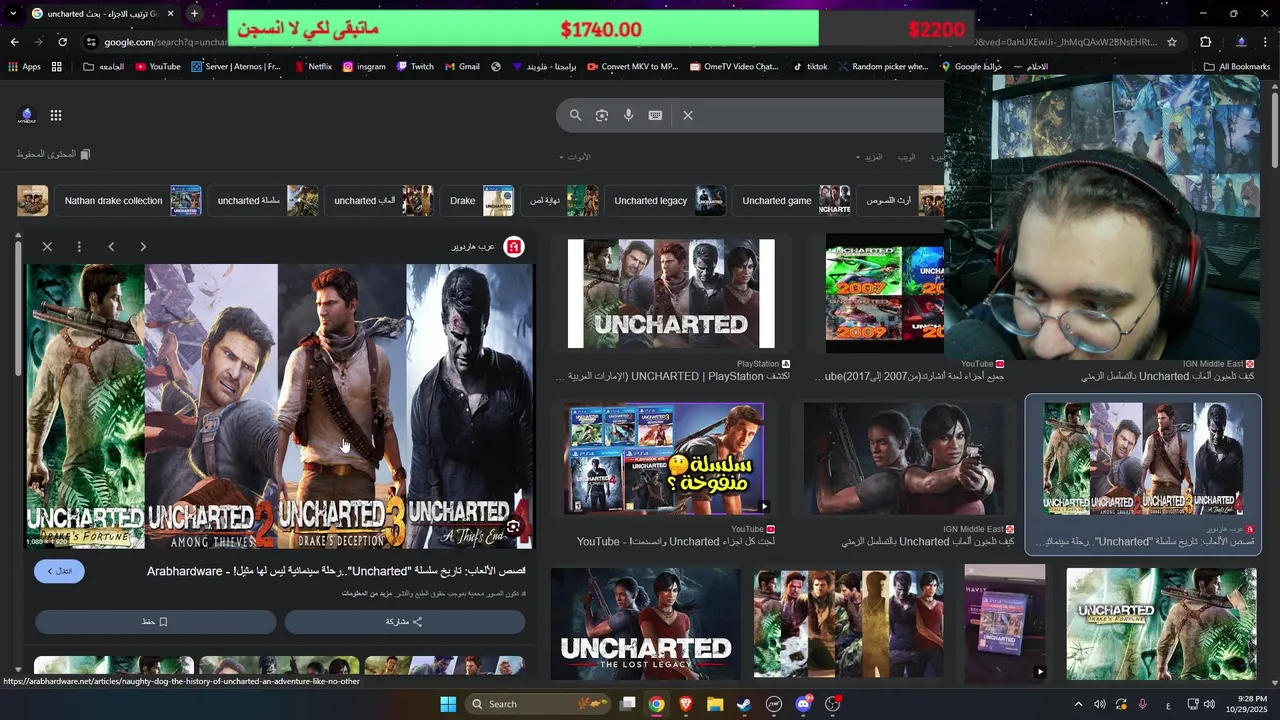This screenshot has height=720, width=1280.
Task: Select the Nathan drake collection chip
Action: point(131,201)
